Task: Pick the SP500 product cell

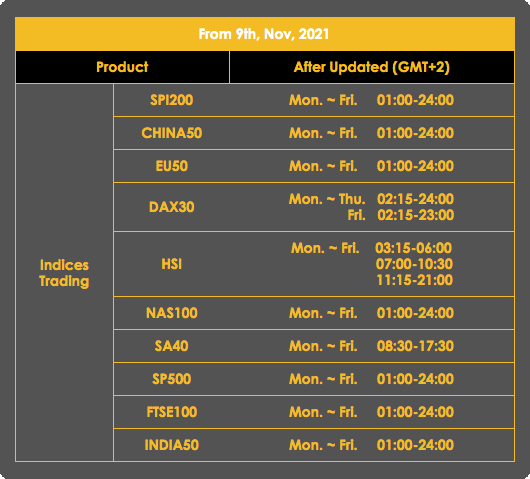Action: [172, 379]
